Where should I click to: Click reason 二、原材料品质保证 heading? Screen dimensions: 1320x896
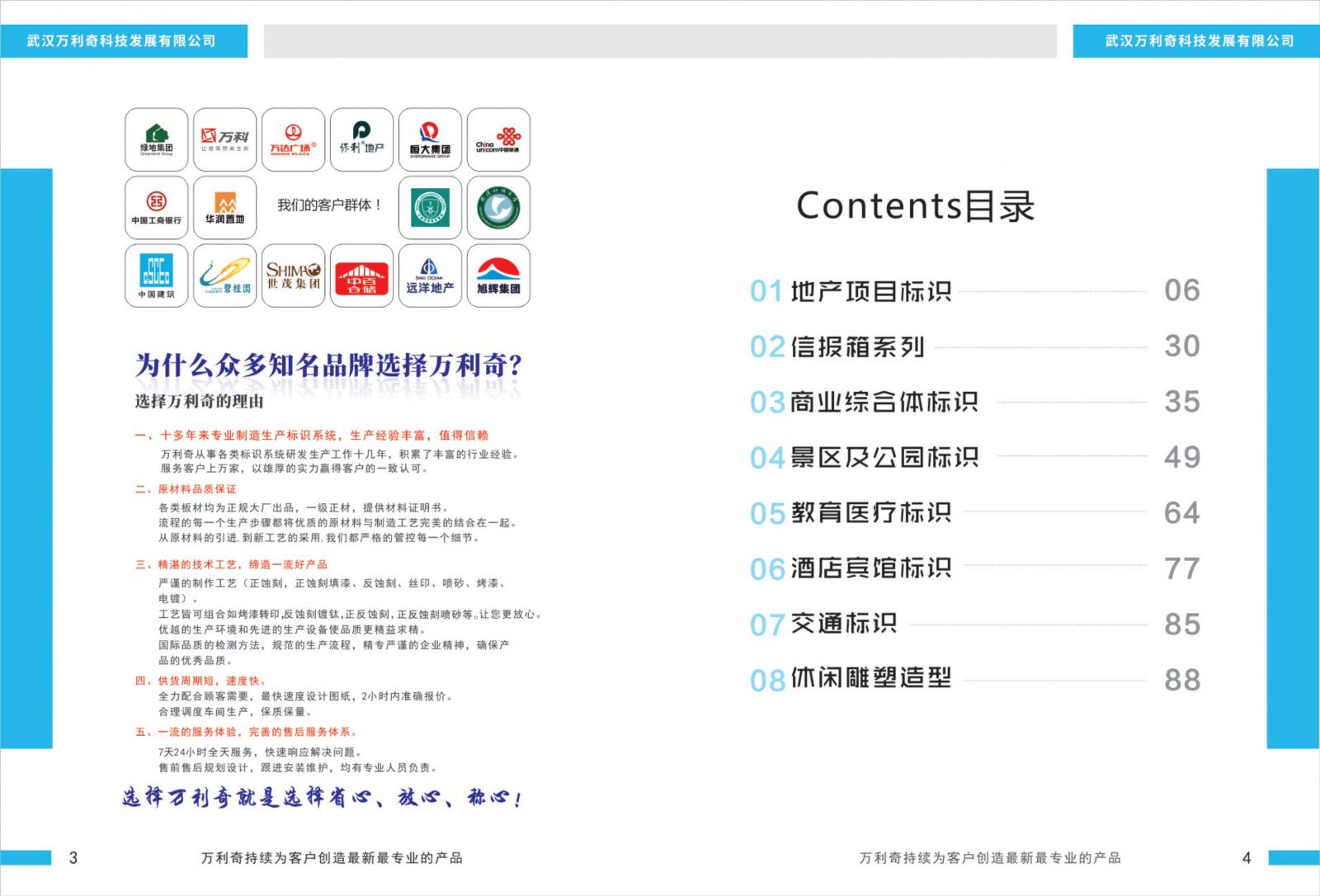click(x=186, y=489)
